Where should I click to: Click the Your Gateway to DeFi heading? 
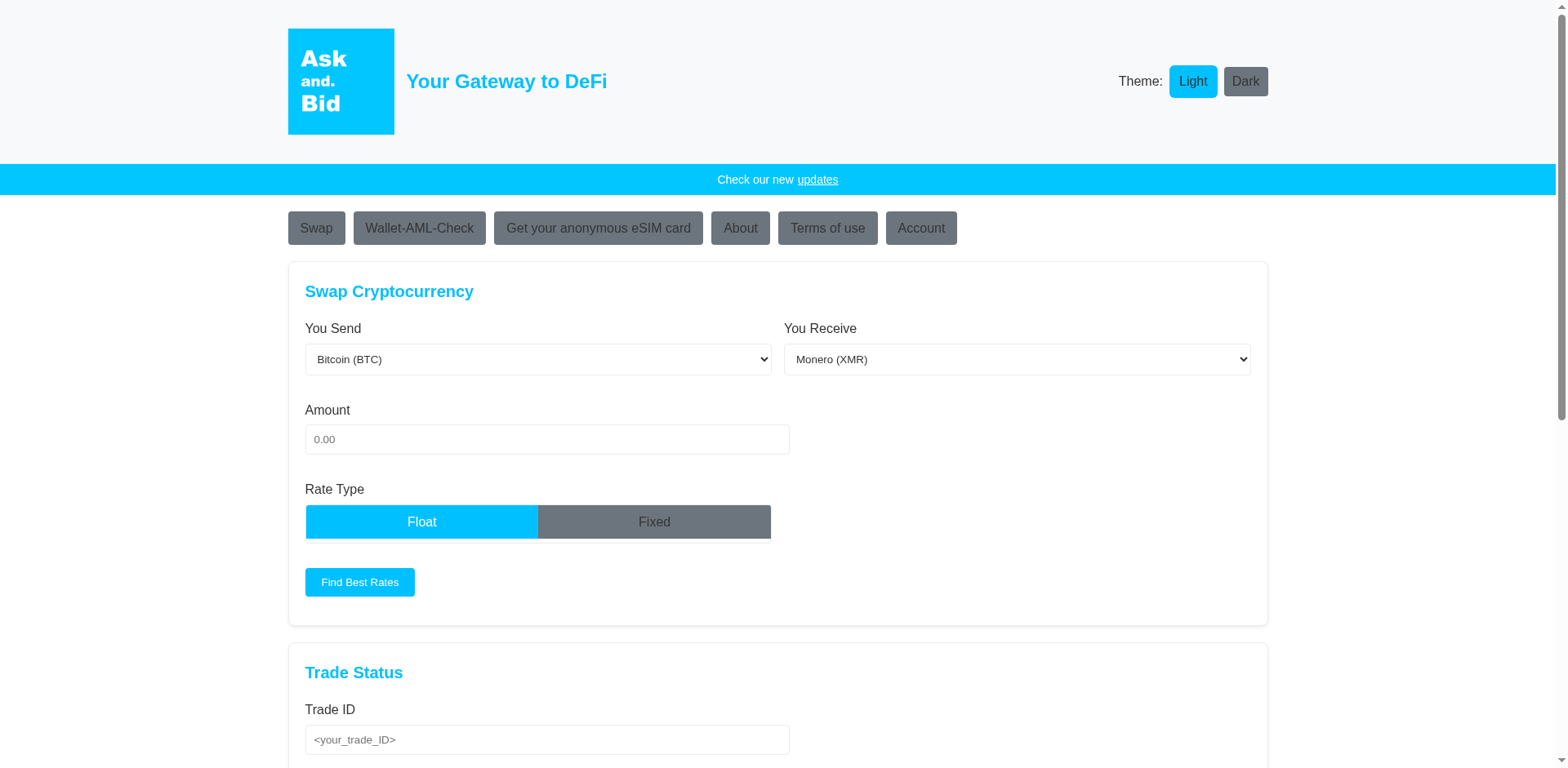(506, 82)
